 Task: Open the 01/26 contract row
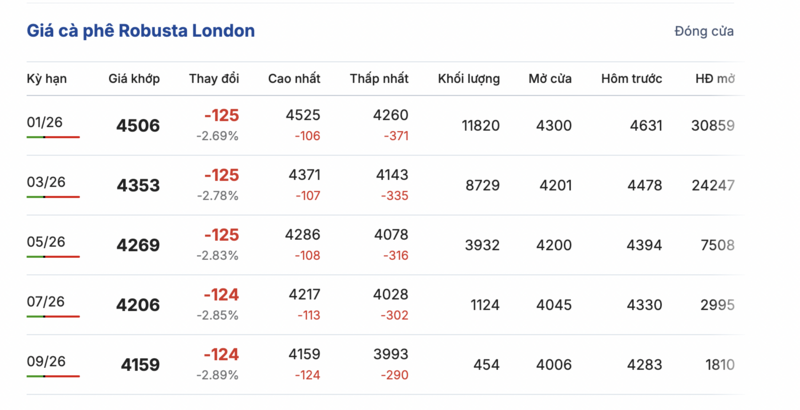click(45, 122)
